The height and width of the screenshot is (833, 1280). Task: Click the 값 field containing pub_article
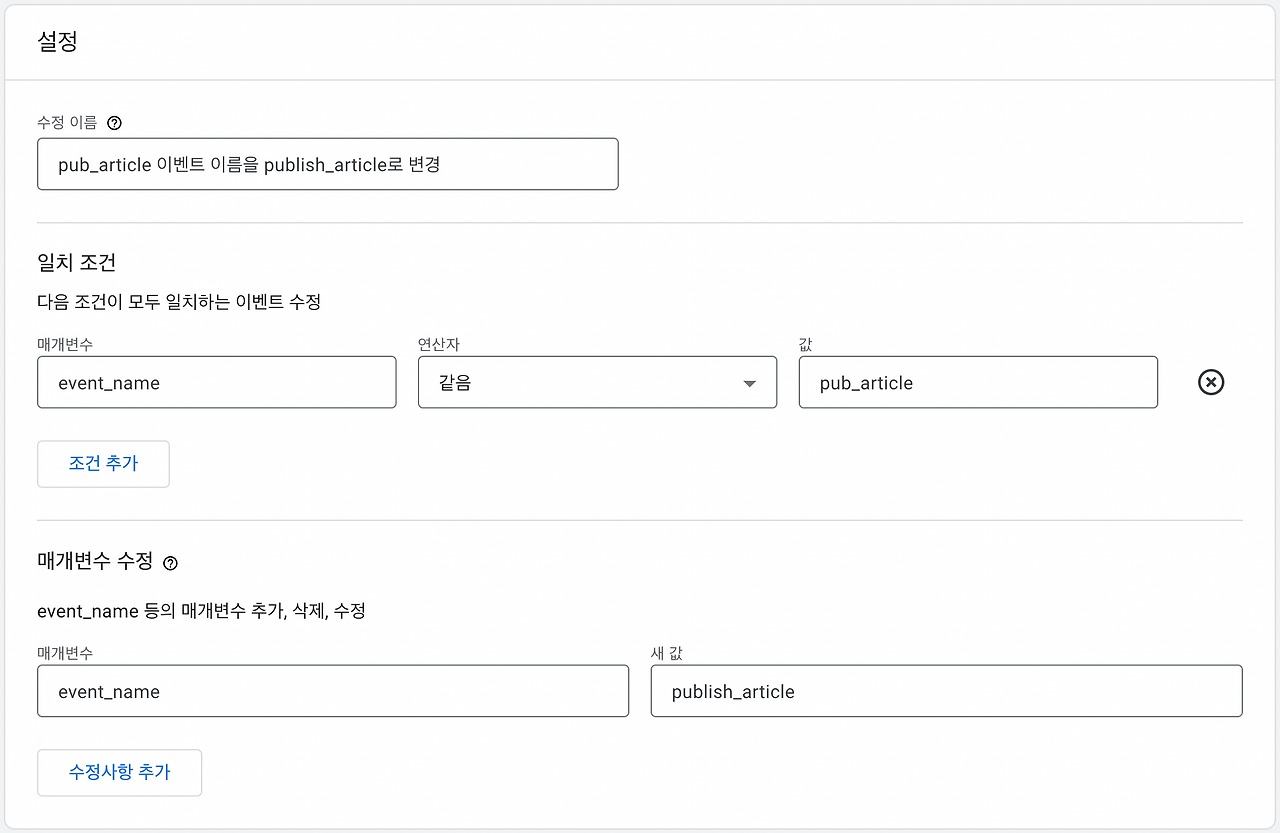tap(978, 382)
